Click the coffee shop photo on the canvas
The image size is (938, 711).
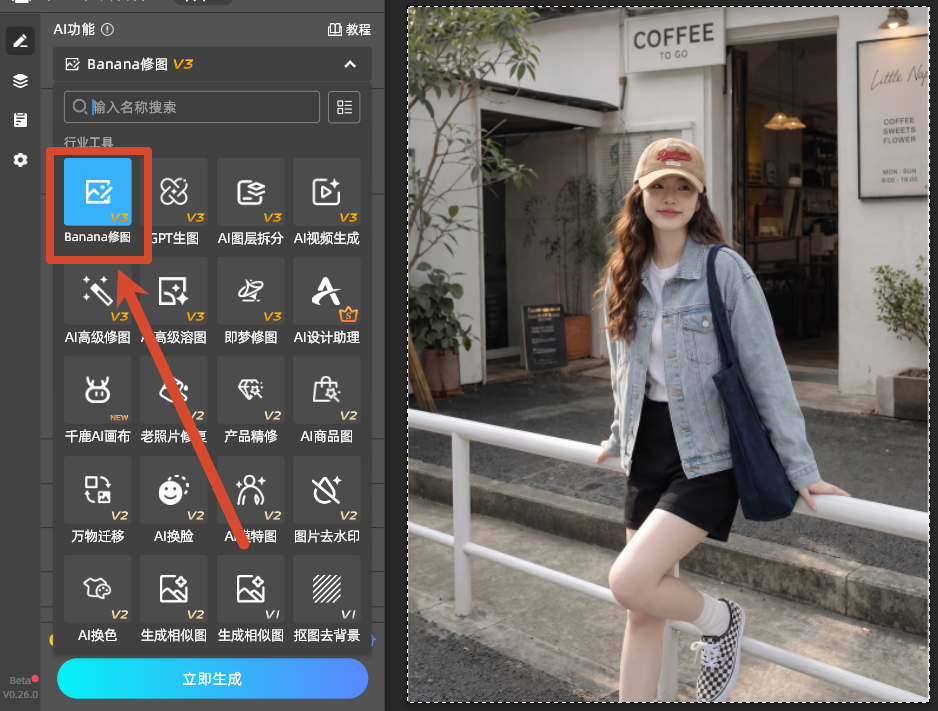[668, 354]
